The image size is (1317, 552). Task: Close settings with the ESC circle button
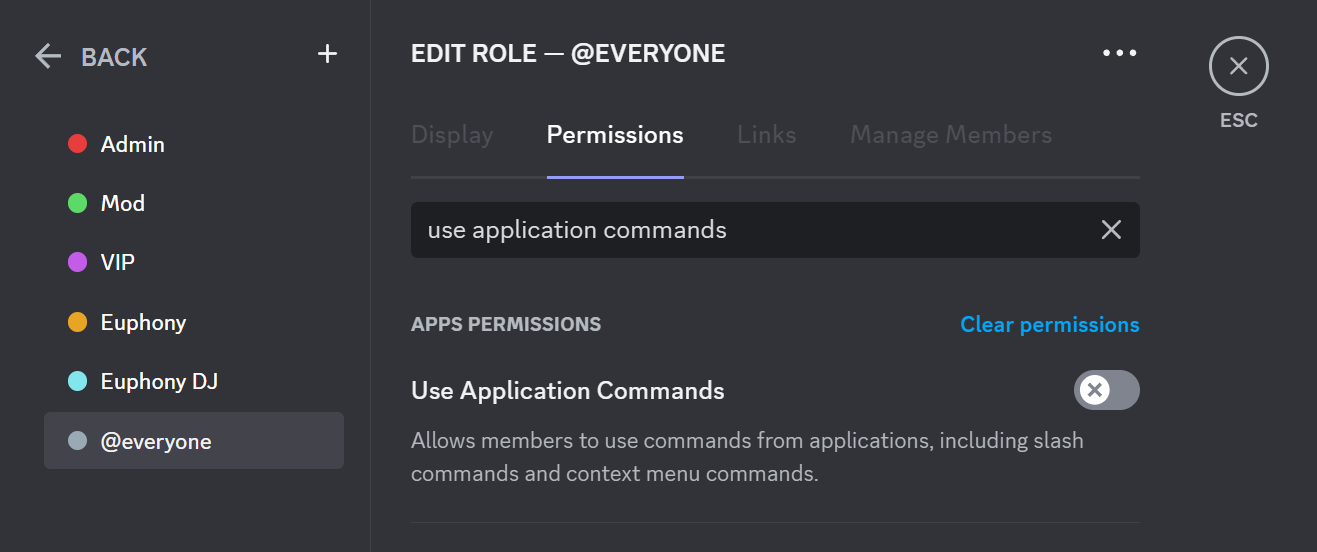tap(1238, 67)
